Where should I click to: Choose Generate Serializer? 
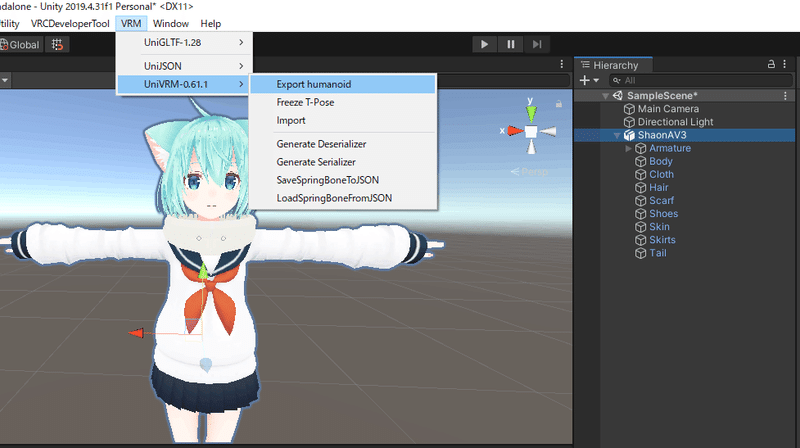[x=343, y=162]
